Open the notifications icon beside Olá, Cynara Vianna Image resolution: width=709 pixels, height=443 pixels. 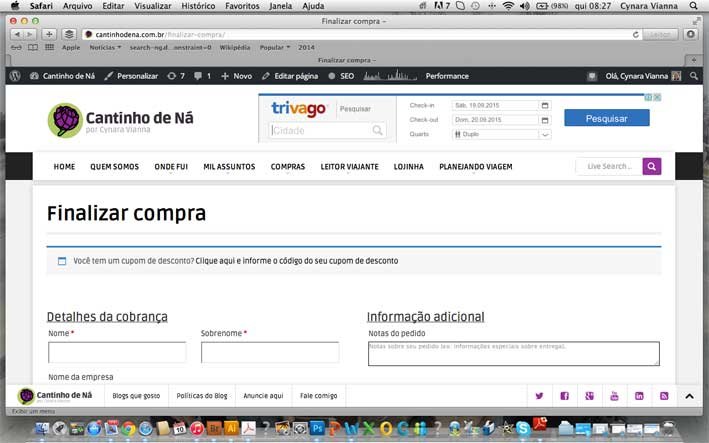[x=591, y=76]
